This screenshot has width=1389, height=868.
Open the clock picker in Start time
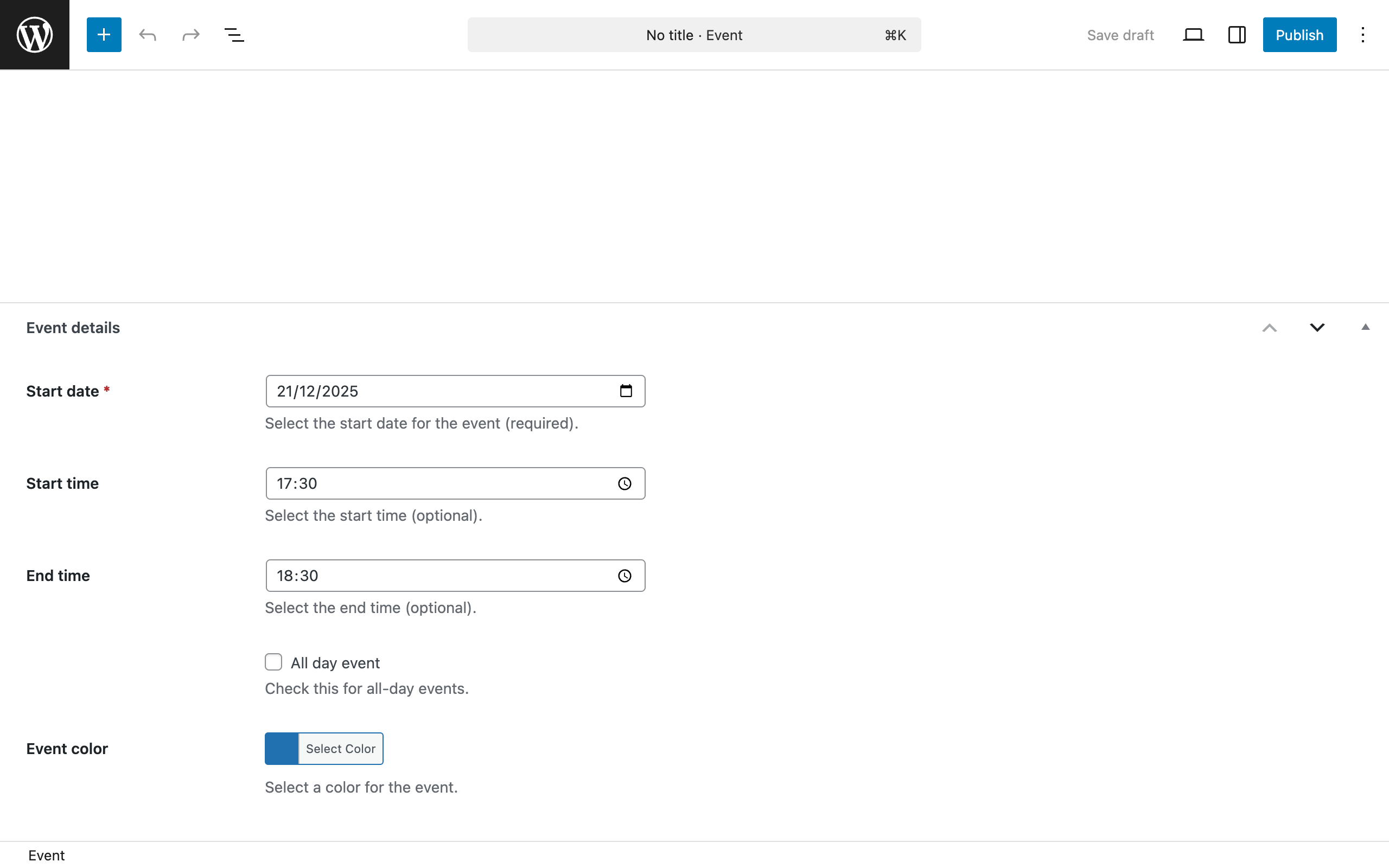[x=625, y=483]
